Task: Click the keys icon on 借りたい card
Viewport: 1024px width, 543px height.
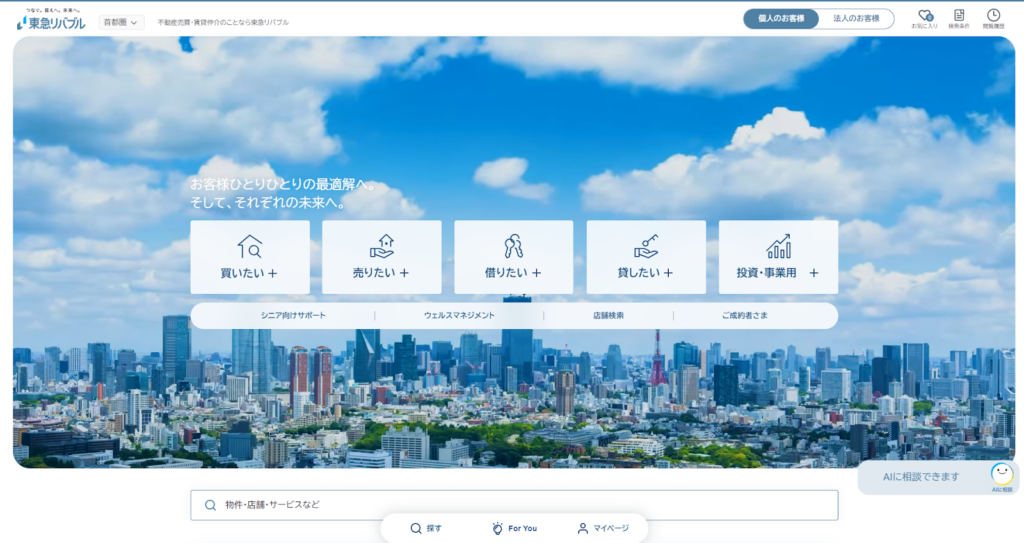Action: click(513, 246)
